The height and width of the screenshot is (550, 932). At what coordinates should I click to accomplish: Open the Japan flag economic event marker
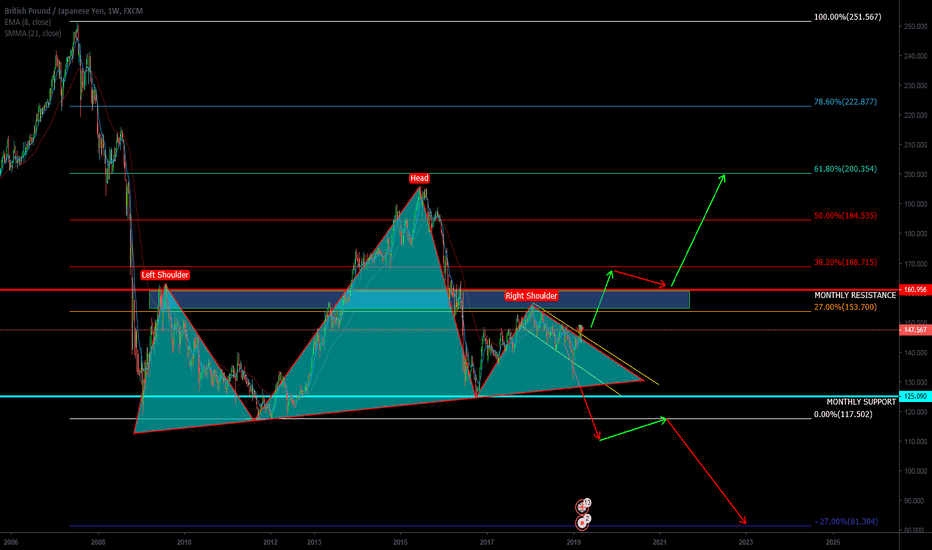pyautogui.click(x=582, y=523)
